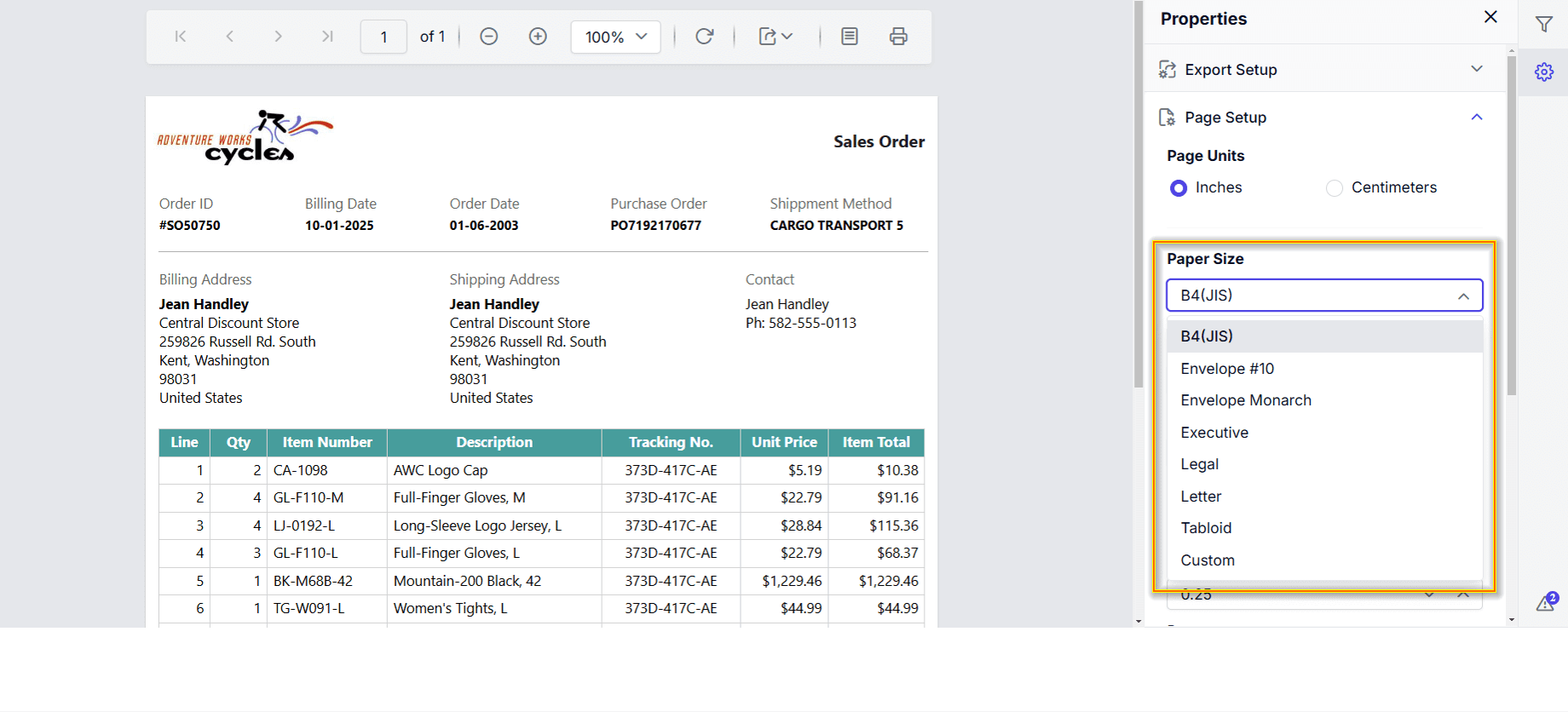Select Inches page unit
Viewport: 1568px width, 712px height.
click(1179, 188)
